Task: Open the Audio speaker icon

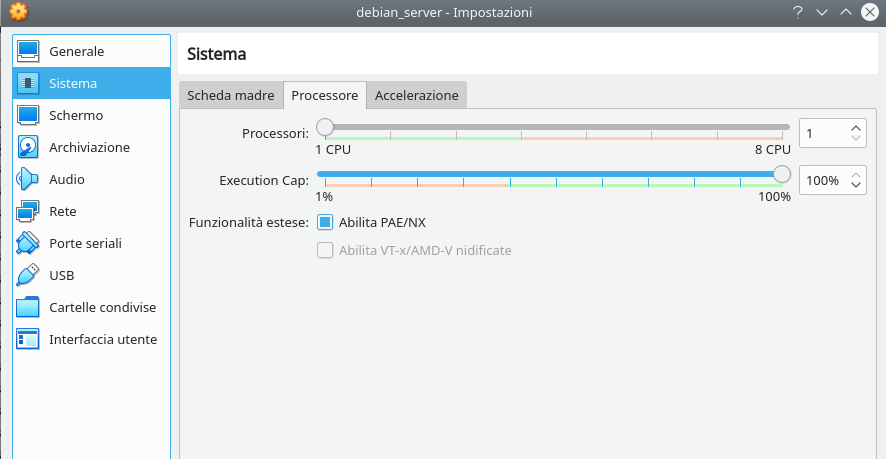Action: [28, 179]
